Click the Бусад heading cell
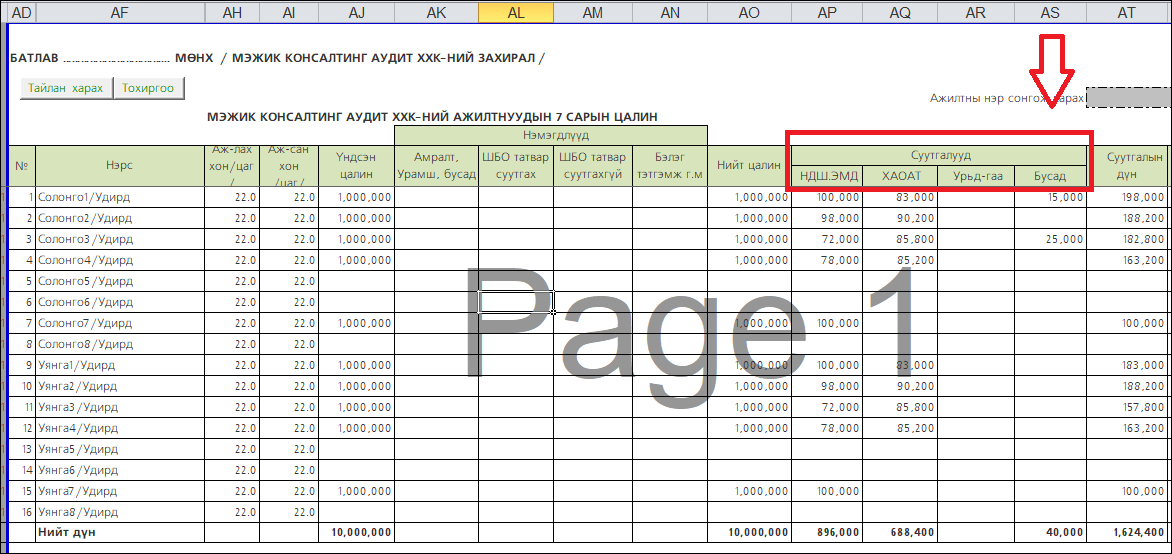 point(1050,176)
